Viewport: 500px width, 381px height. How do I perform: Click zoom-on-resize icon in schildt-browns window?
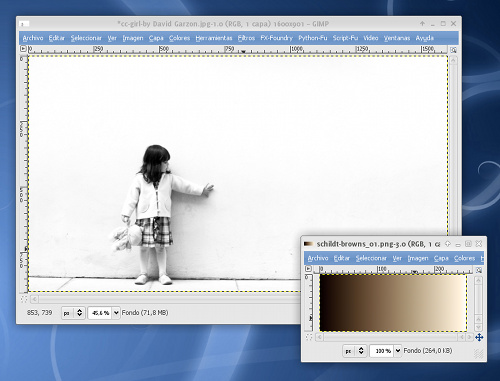click(x=479, y=269)
